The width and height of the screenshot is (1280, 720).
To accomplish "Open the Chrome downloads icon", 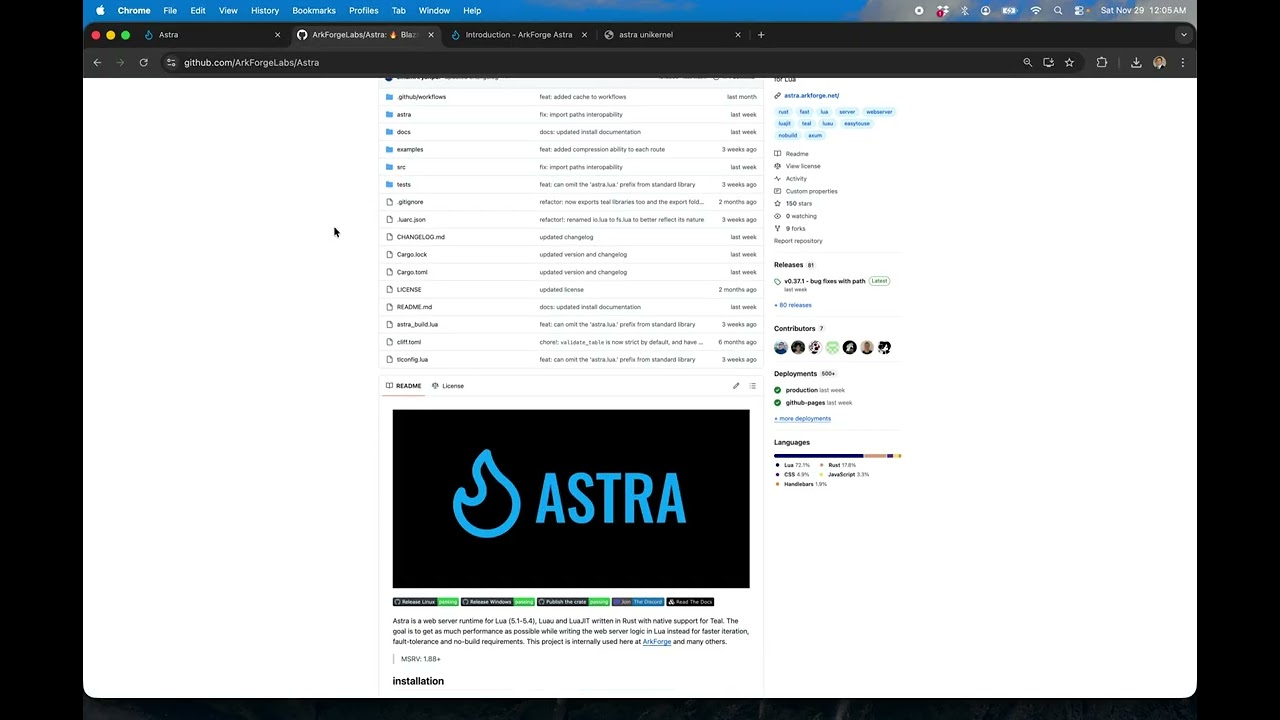I will point(1136,62).
